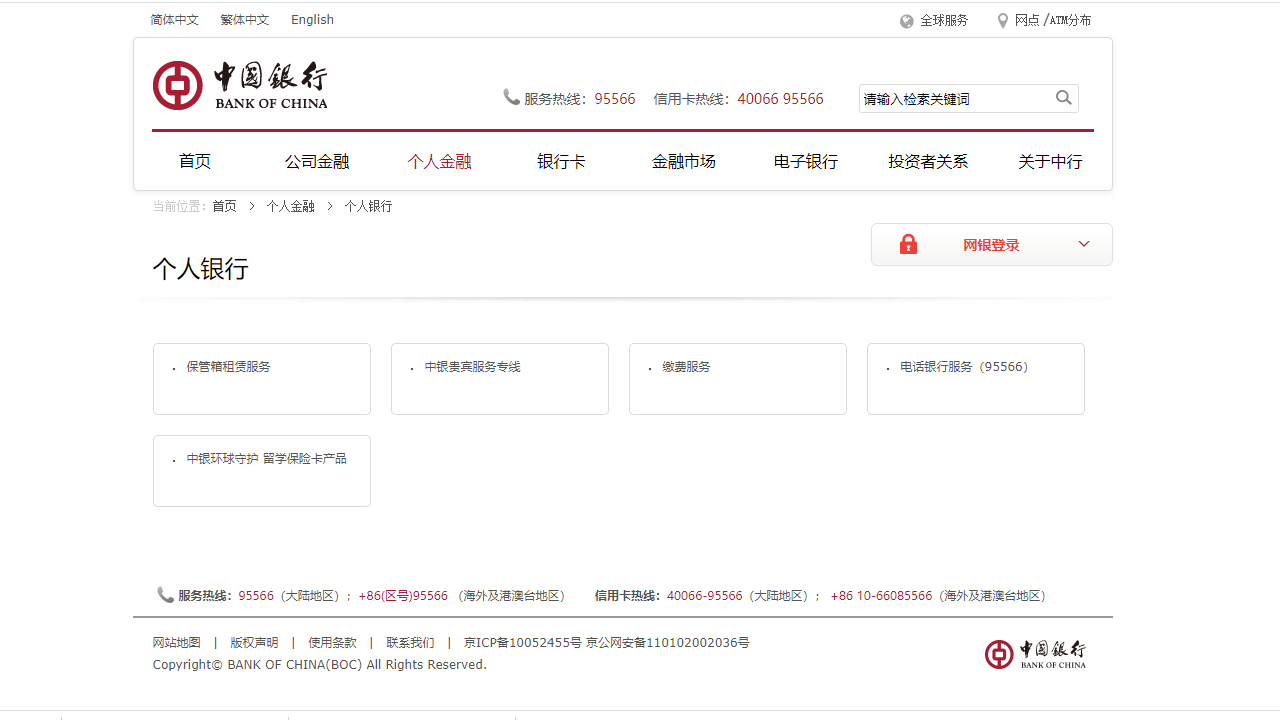1280x720 pixels.
Task: Open the 保管箱租赁服务 service card
Action: 227,366
